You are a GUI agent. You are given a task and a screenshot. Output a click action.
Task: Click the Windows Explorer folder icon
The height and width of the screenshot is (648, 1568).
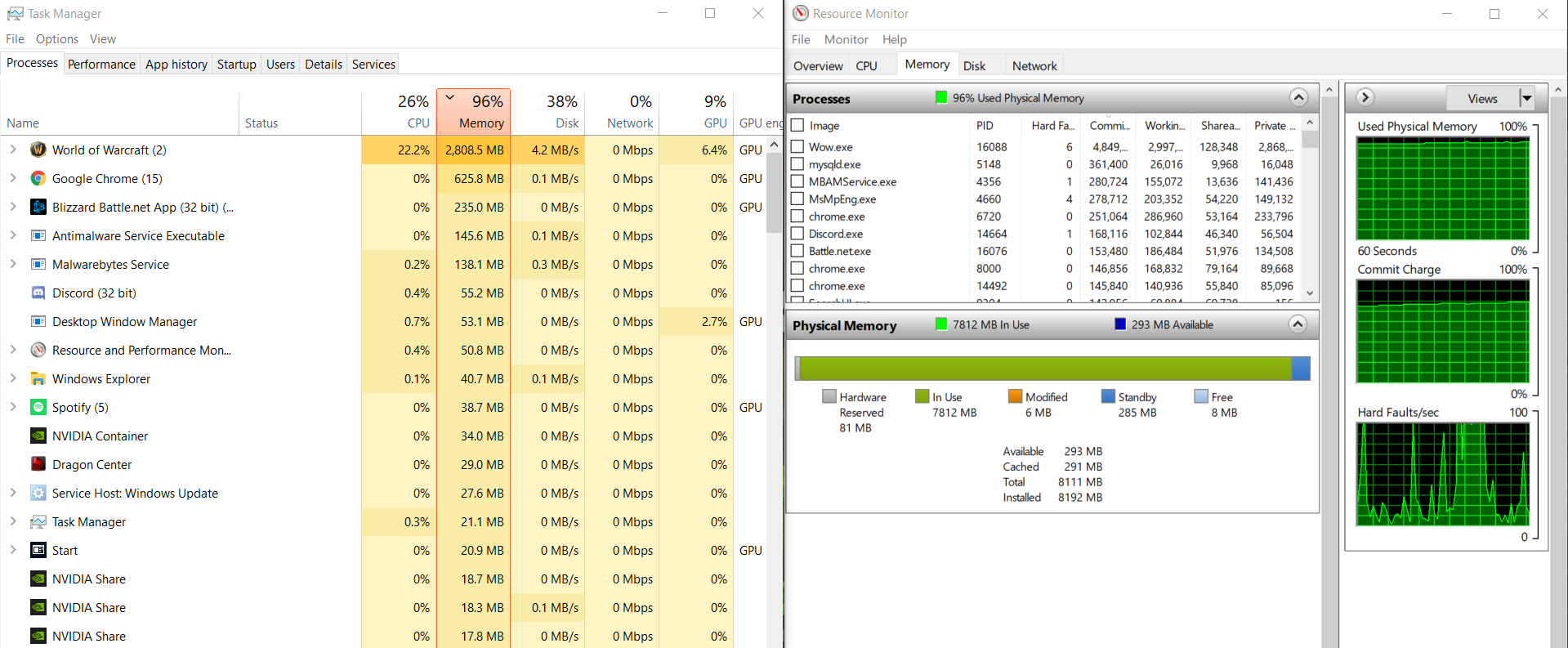pyautogui.click(x=38, y=378)
